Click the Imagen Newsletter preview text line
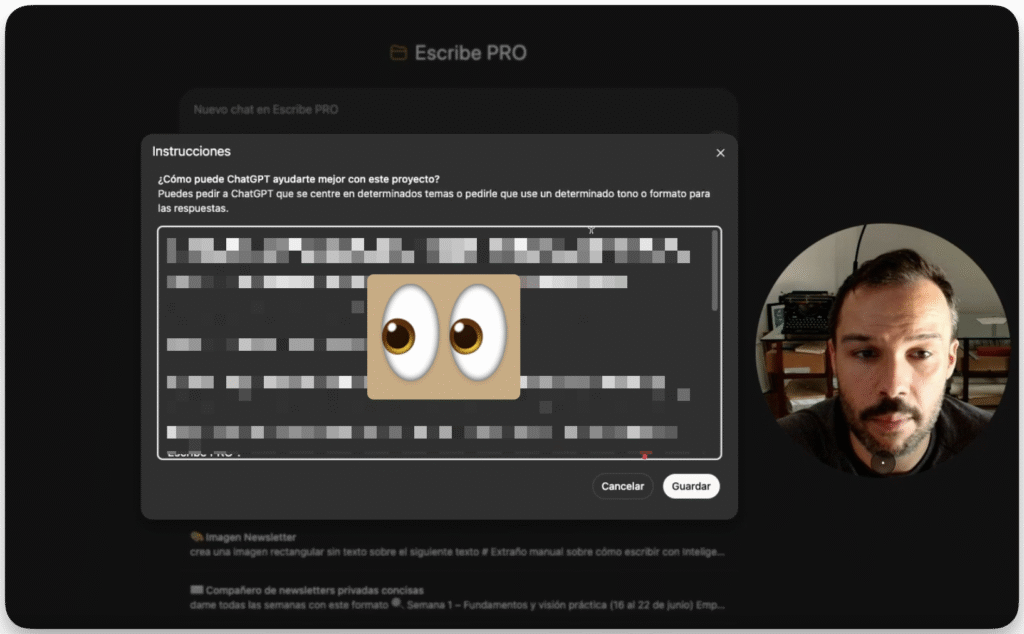 pos(457,551)
